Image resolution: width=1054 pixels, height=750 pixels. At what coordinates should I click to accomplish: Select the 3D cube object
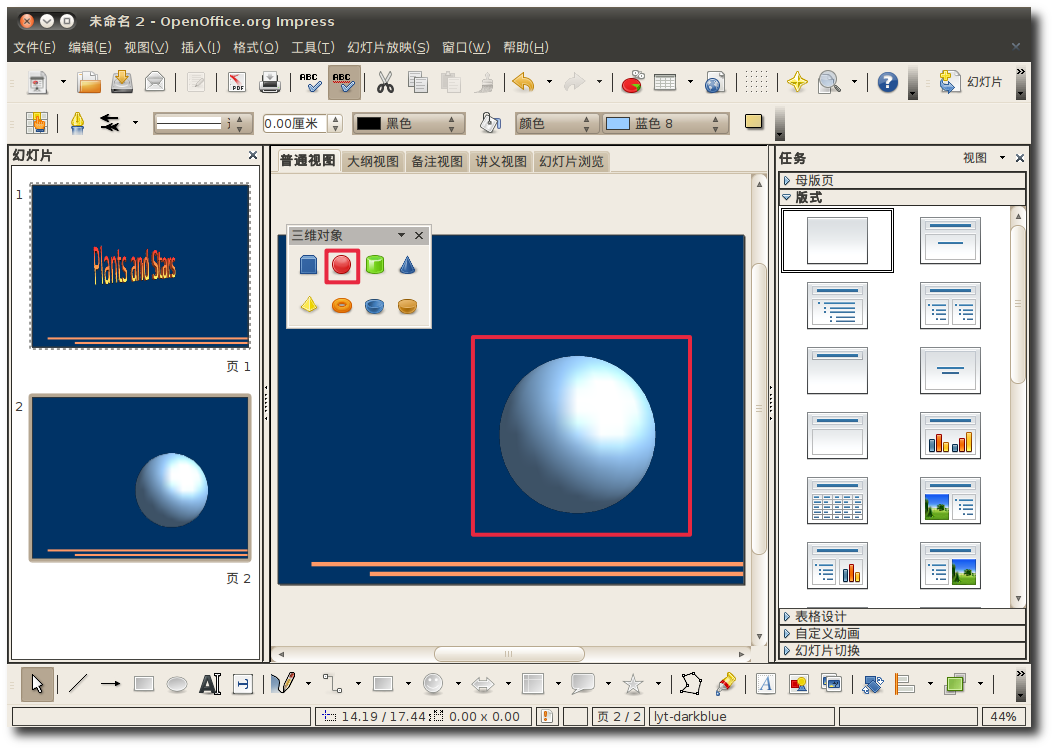pos(309,265)
